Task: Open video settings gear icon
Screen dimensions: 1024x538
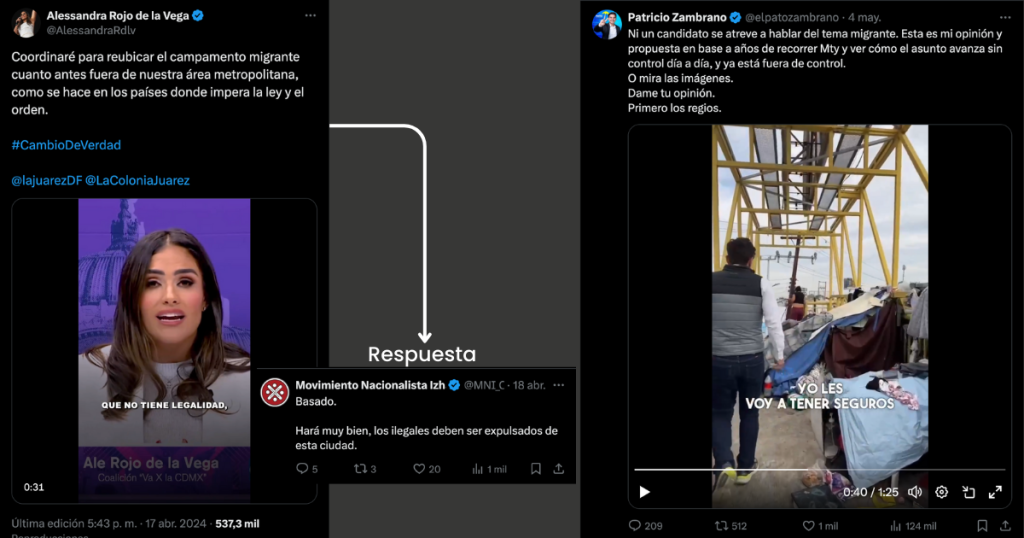Action: click(x=941, y=492)
